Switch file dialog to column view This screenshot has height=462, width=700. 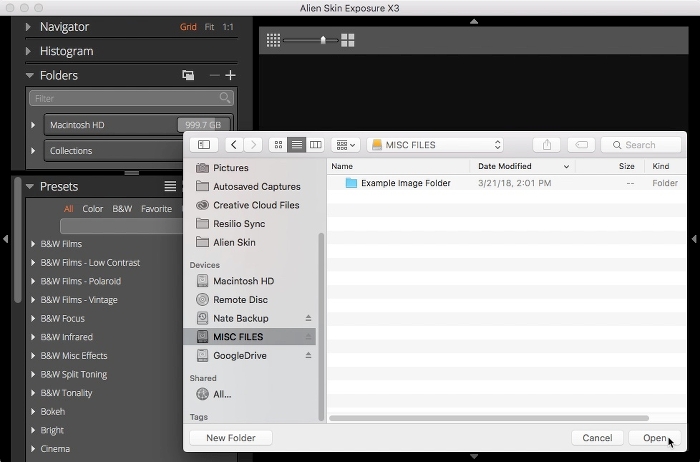pyautogui.click(x=315, y=145)
